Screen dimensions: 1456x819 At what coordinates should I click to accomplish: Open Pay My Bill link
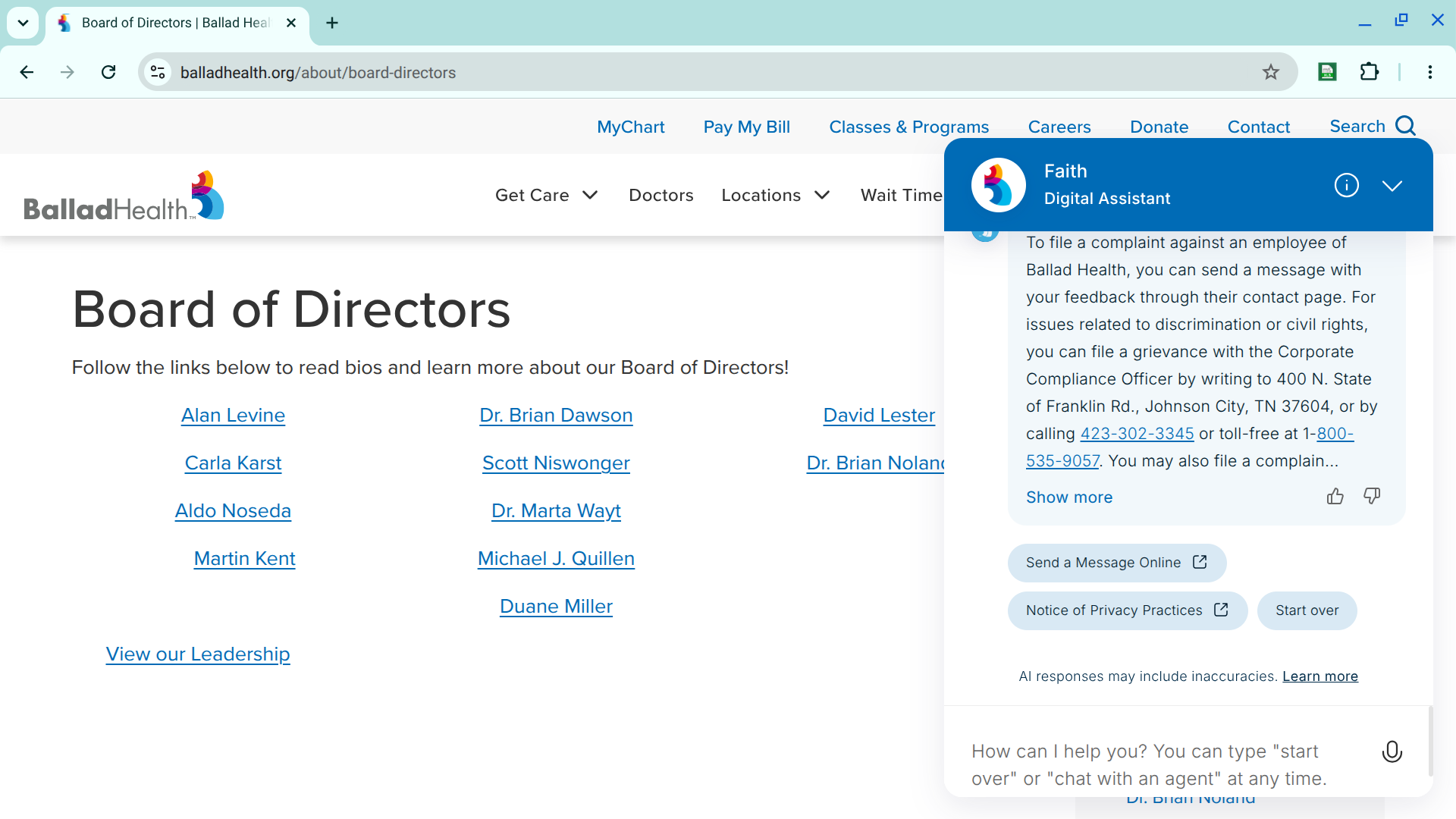point(747,127)
